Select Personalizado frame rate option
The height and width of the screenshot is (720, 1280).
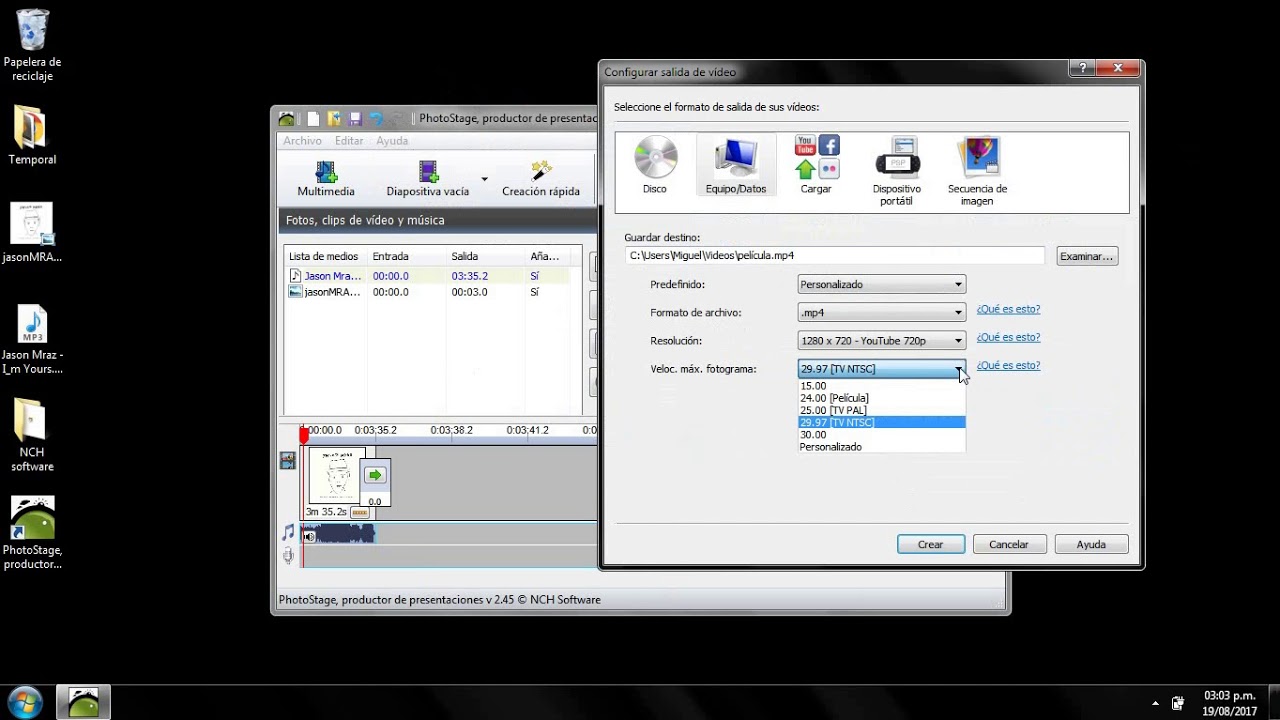[881, 447]
